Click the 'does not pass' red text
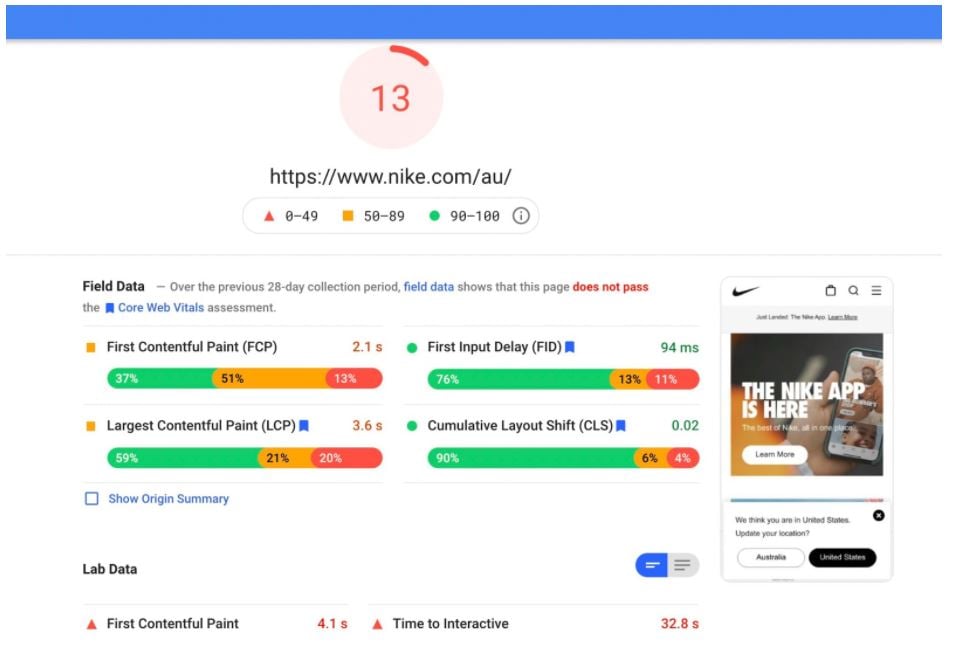Image resolution: width=955 pixels, height=653 pixels. (x=610, y=287)
